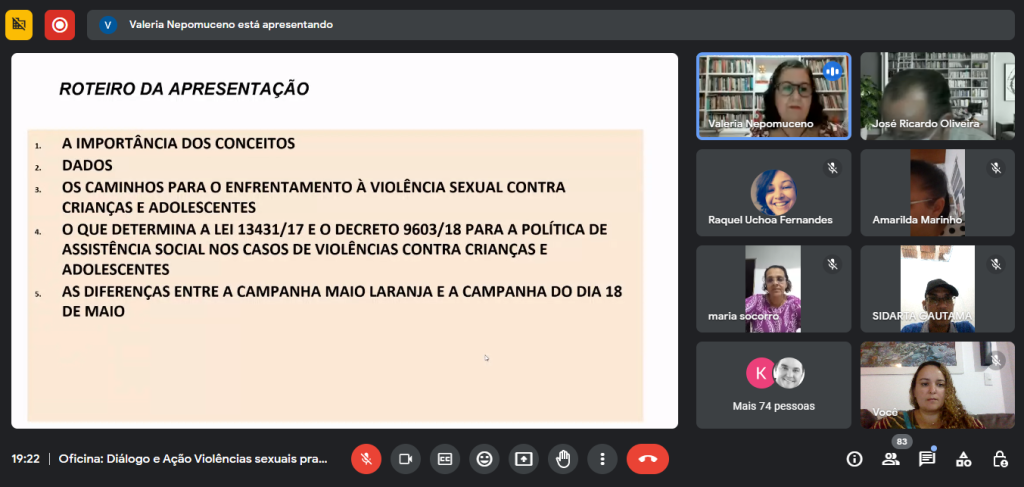Toggle the camera on or off
The height and width of the screenshot is (487, 1024).
coord(405,459)
